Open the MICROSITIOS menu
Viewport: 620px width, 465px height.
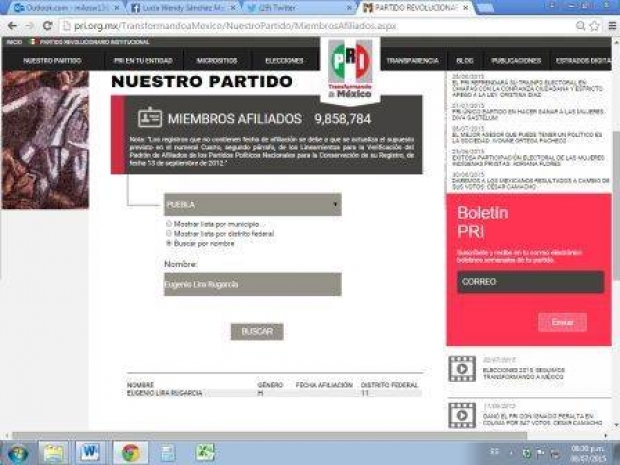coord(217,60)
